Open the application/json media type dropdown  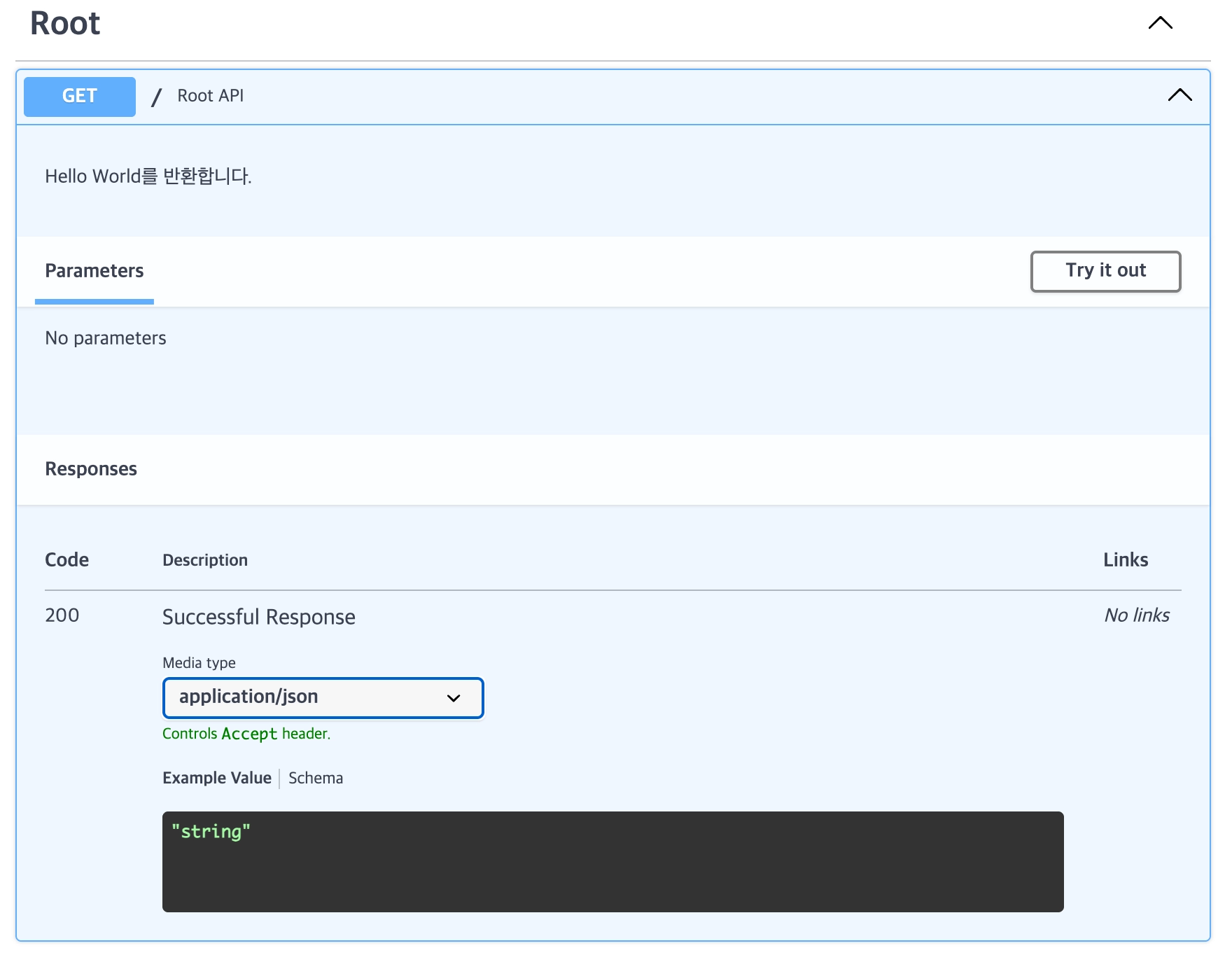pyautogui.click(x=323, y=697)
